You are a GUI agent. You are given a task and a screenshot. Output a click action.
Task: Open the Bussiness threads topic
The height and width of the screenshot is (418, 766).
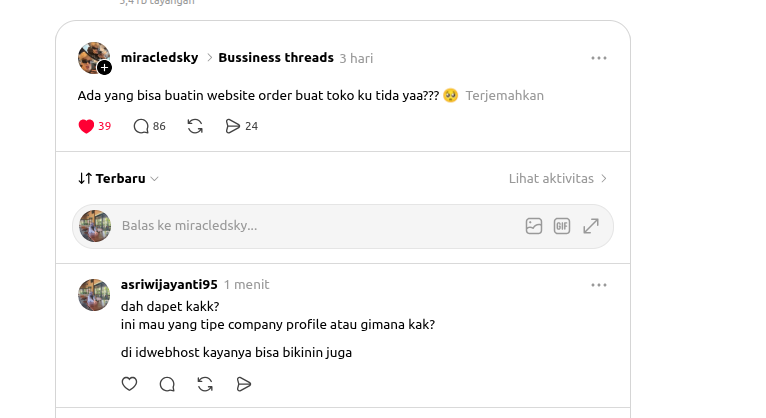coord(276,58)
